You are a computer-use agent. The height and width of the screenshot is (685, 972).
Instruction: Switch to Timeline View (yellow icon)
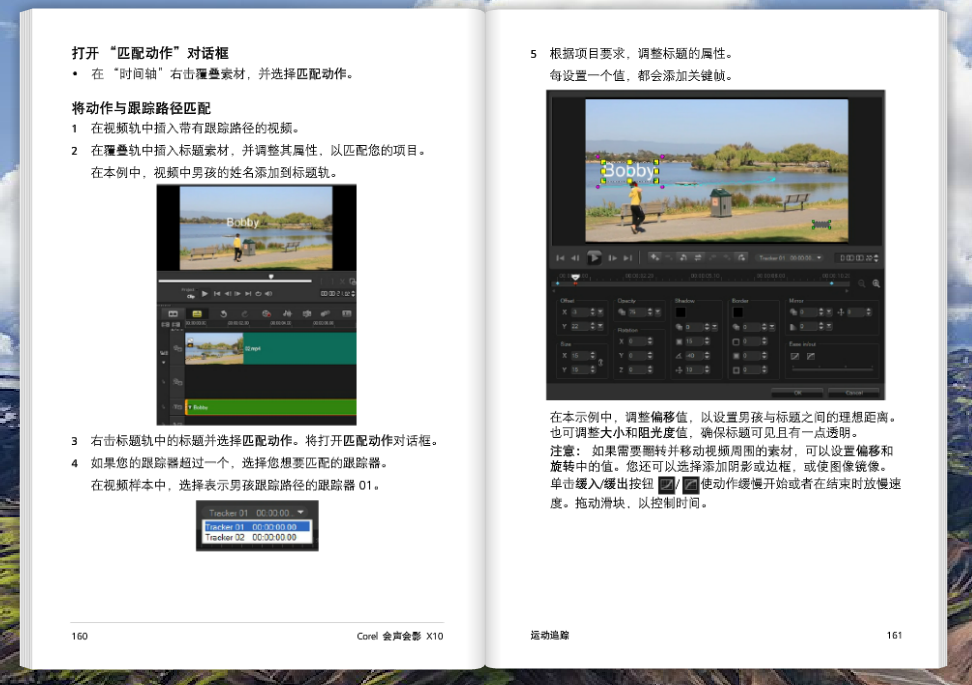click(197, 314)
